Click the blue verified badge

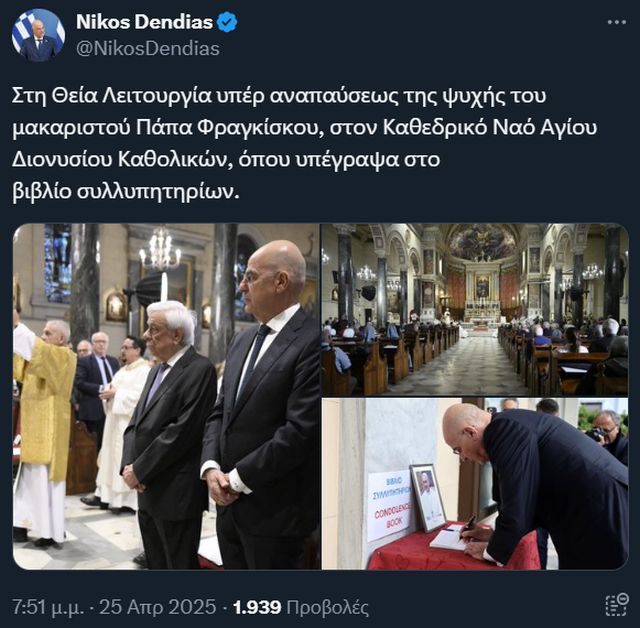pyautogui.click(x=227, y=22)
